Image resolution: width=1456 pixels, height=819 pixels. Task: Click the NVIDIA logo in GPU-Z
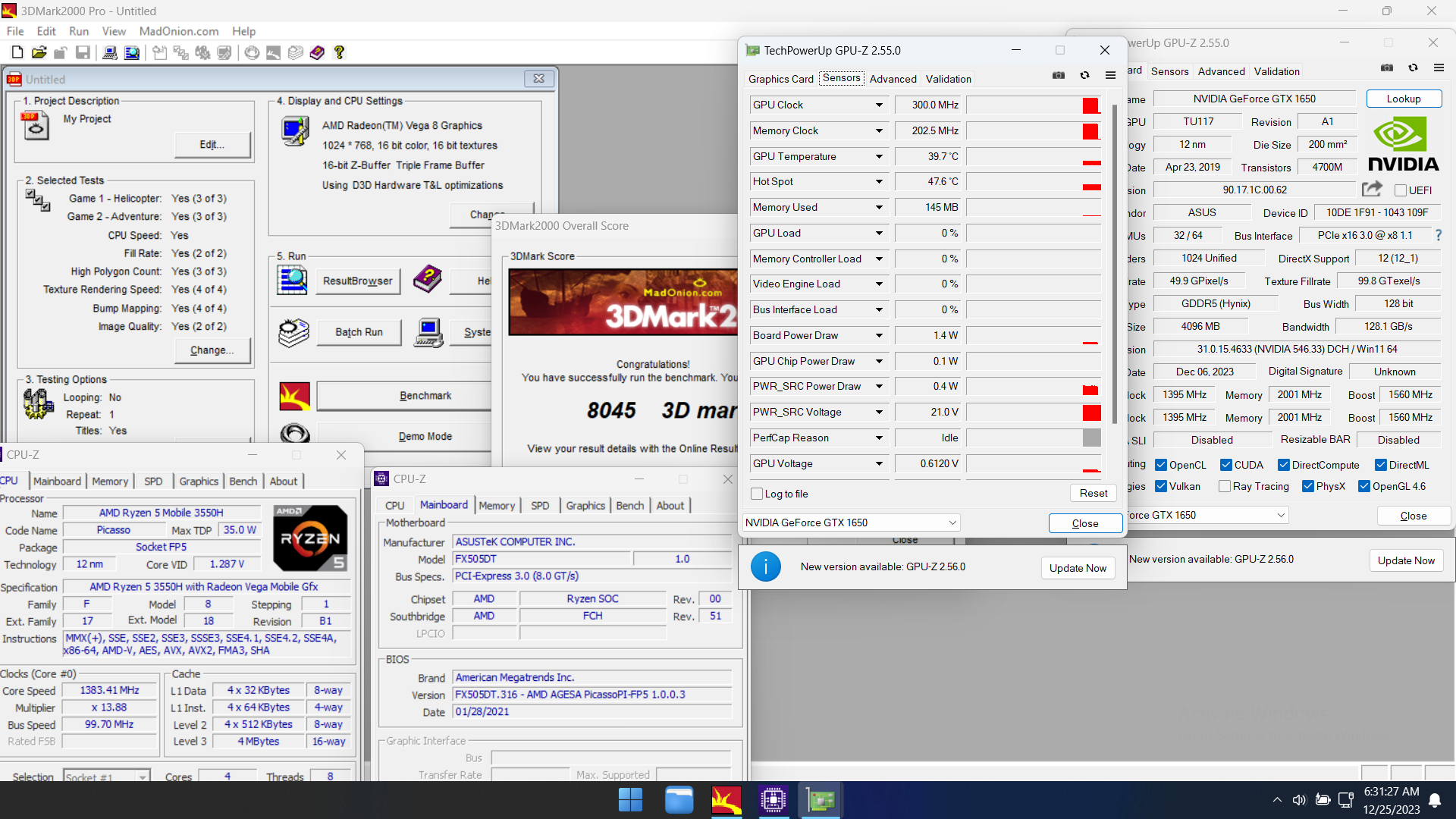(x=1403, y=146)
